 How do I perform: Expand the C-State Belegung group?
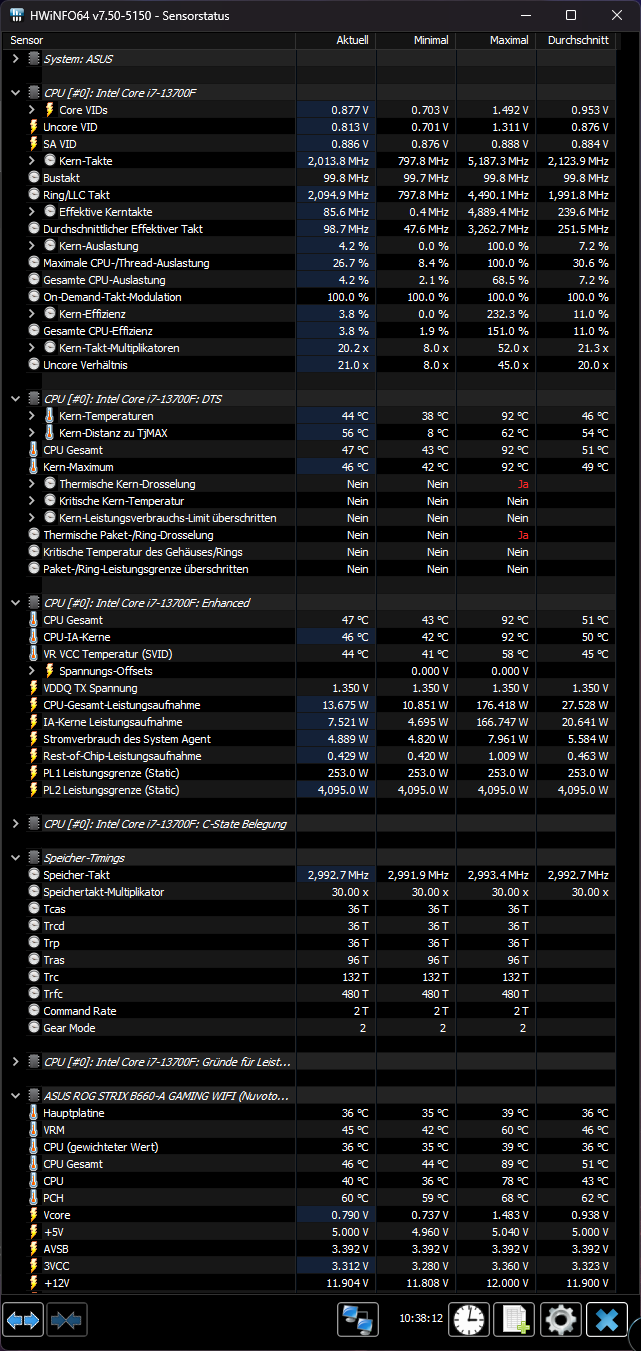point(15,824)
